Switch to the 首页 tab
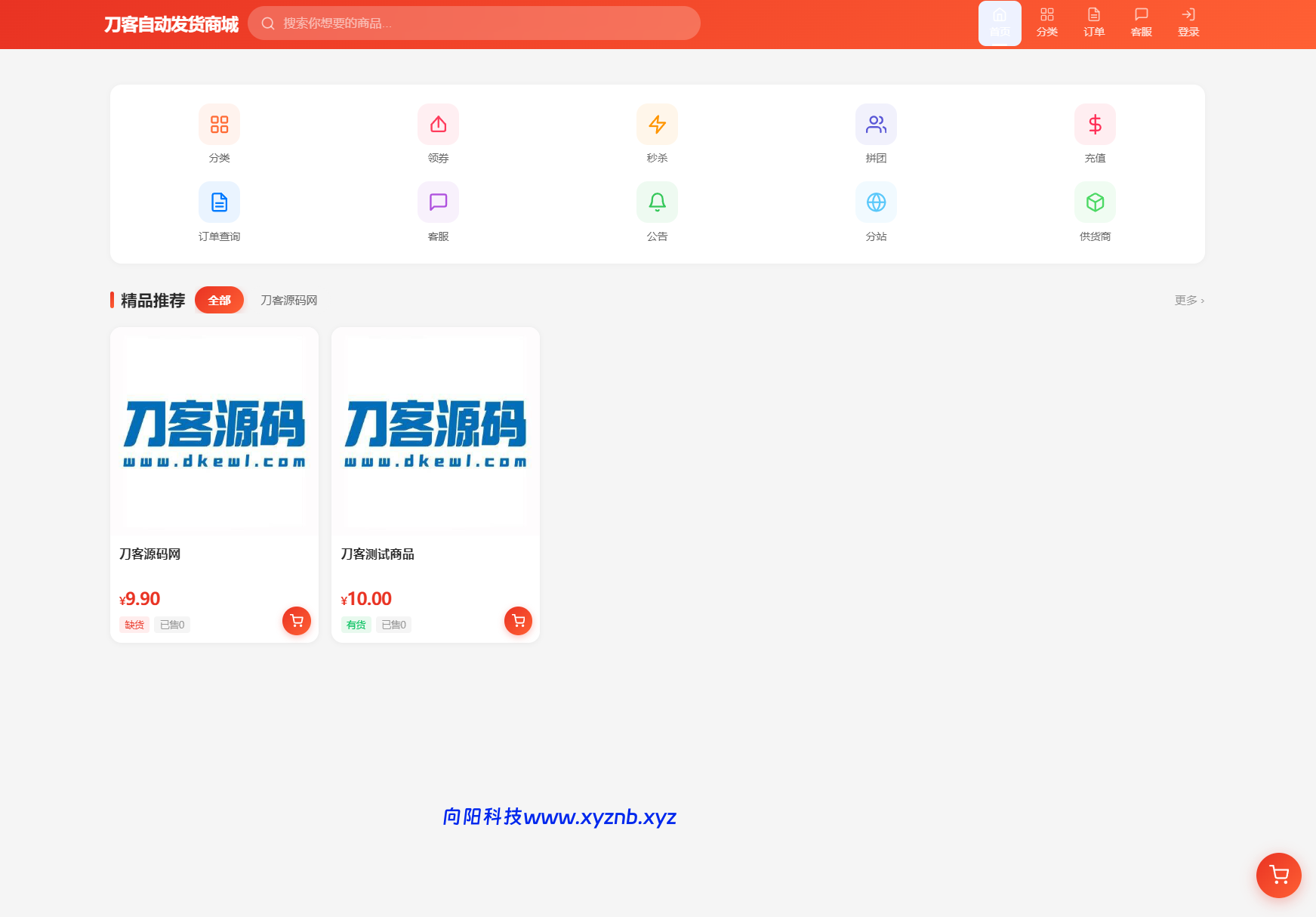The width and height of the screenshot is (1316, 917). click(x=1000, y=21)
